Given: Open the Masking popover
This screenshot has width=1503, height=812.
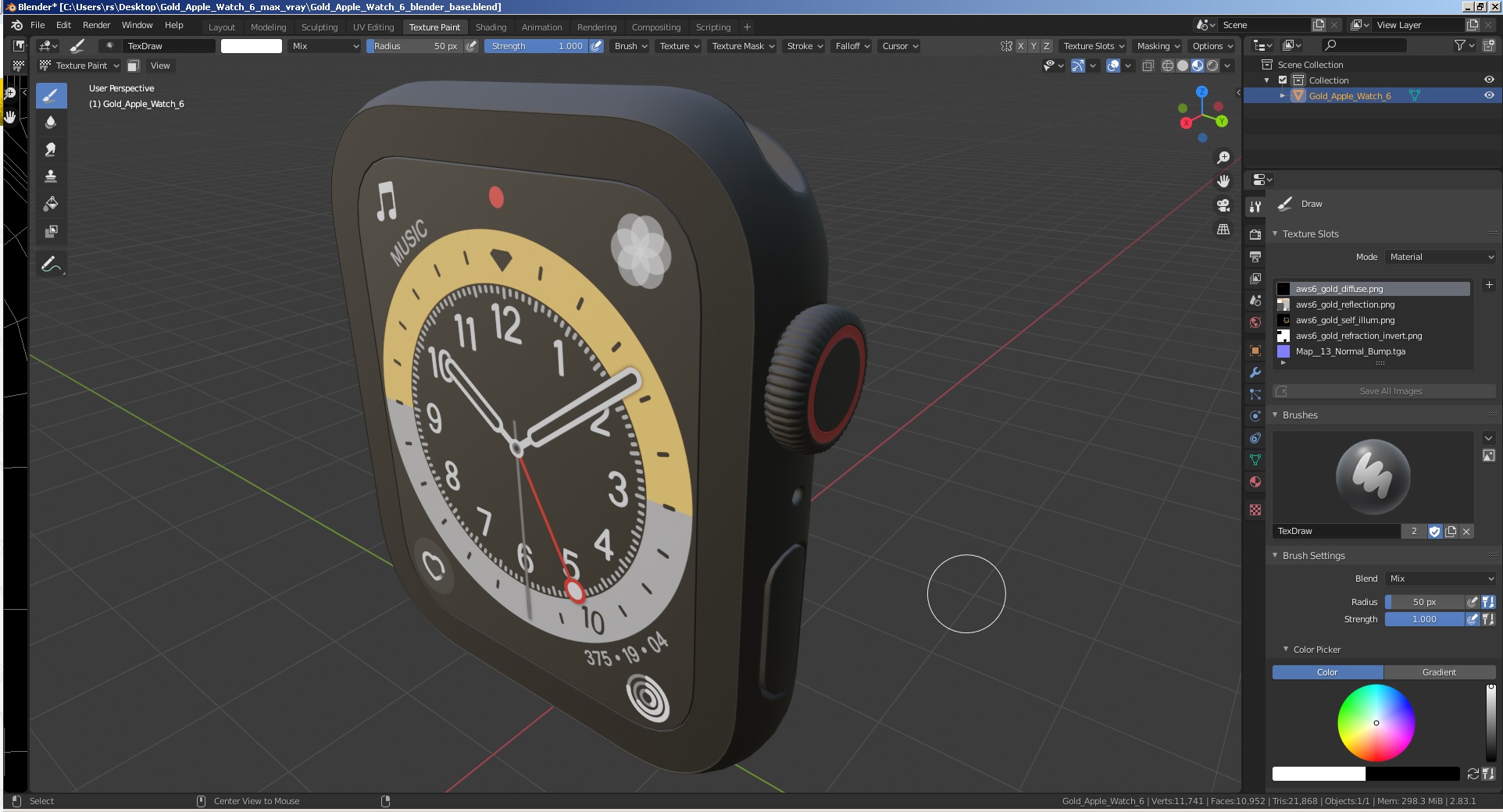Looking at the screenshot, I should click(1158, 46).
